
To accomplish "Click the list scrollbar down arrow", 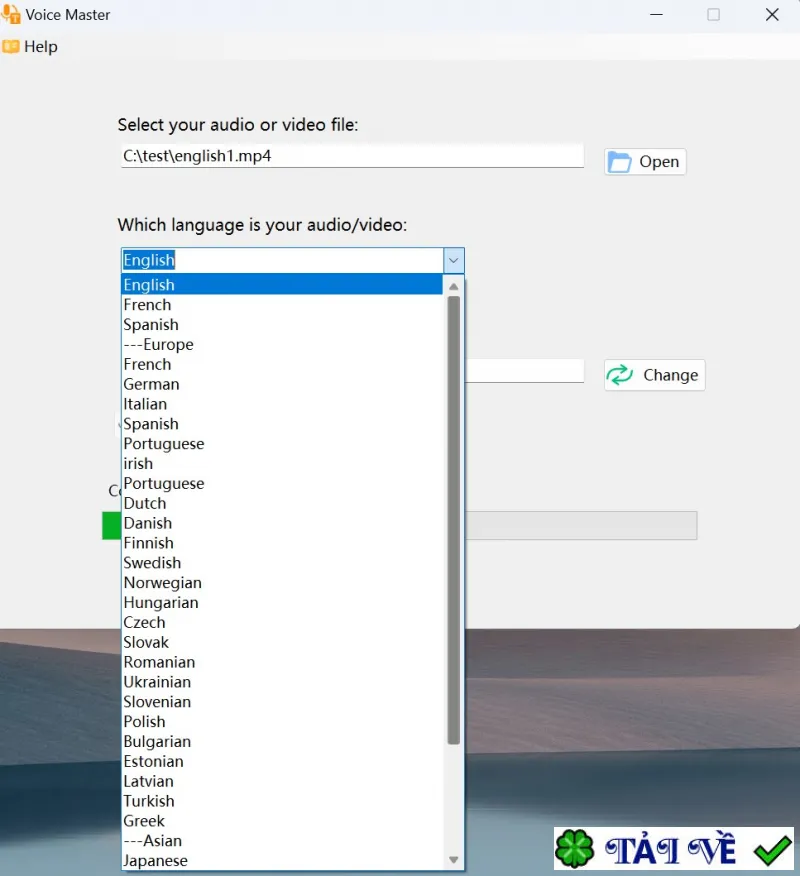I will 454,860.
